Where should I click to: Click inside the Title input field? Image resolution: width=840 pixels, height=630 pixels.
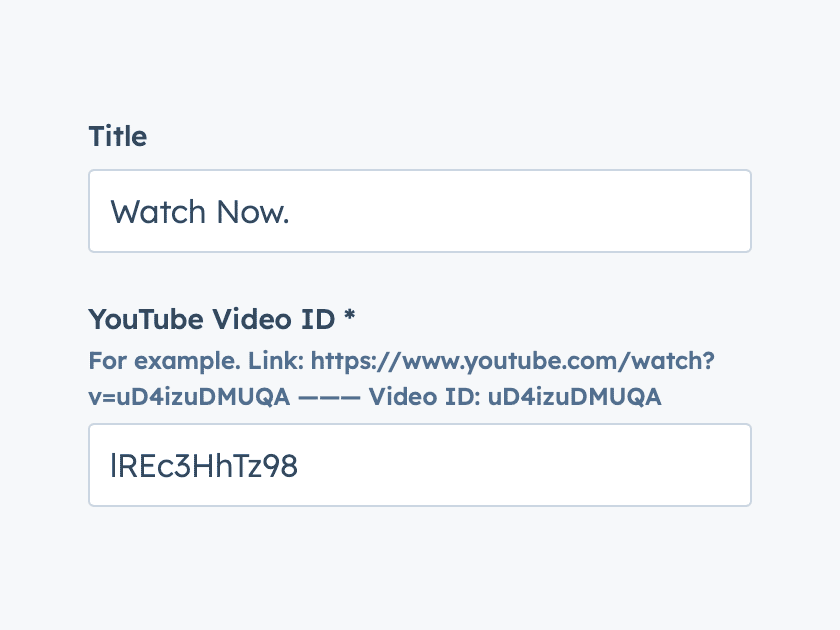point(420,211)
